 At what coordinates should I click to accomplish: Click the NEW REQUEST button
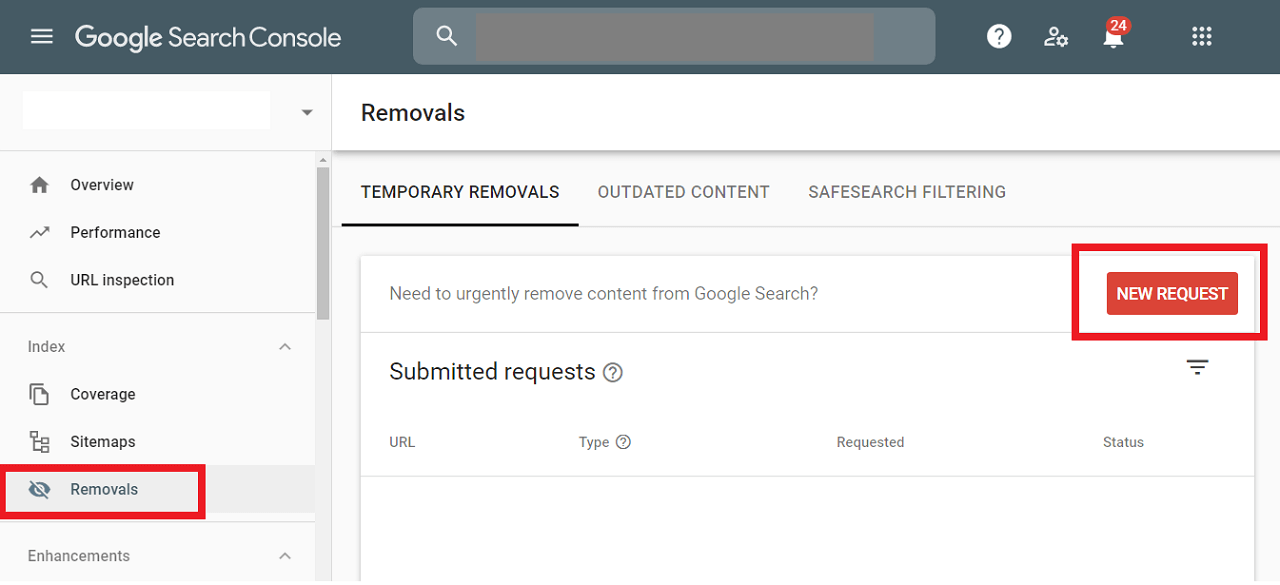1171,293
